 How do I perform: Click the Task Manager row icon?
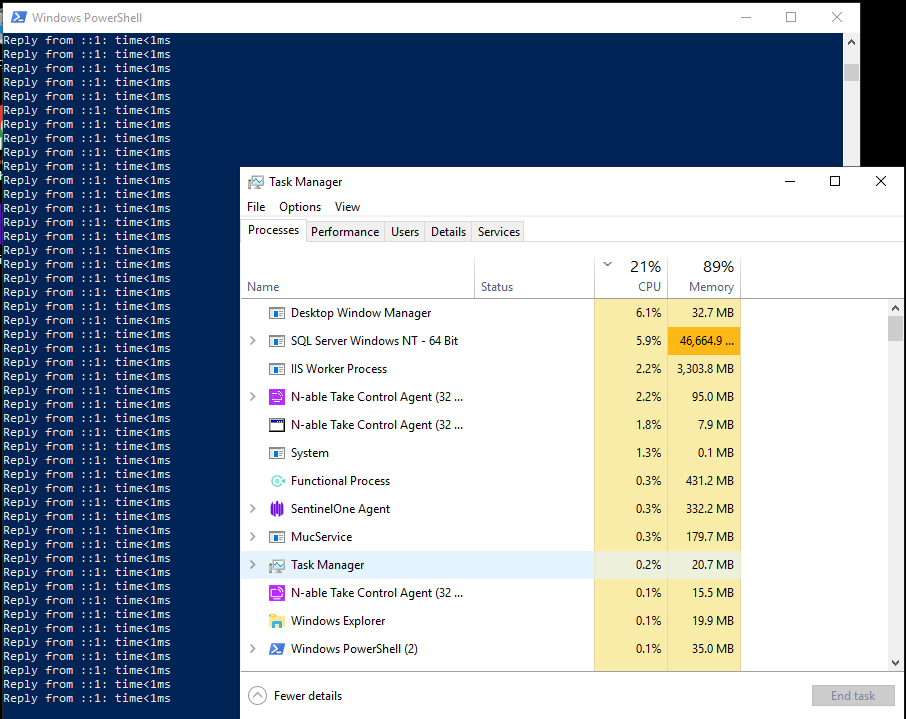click(277, 565)
